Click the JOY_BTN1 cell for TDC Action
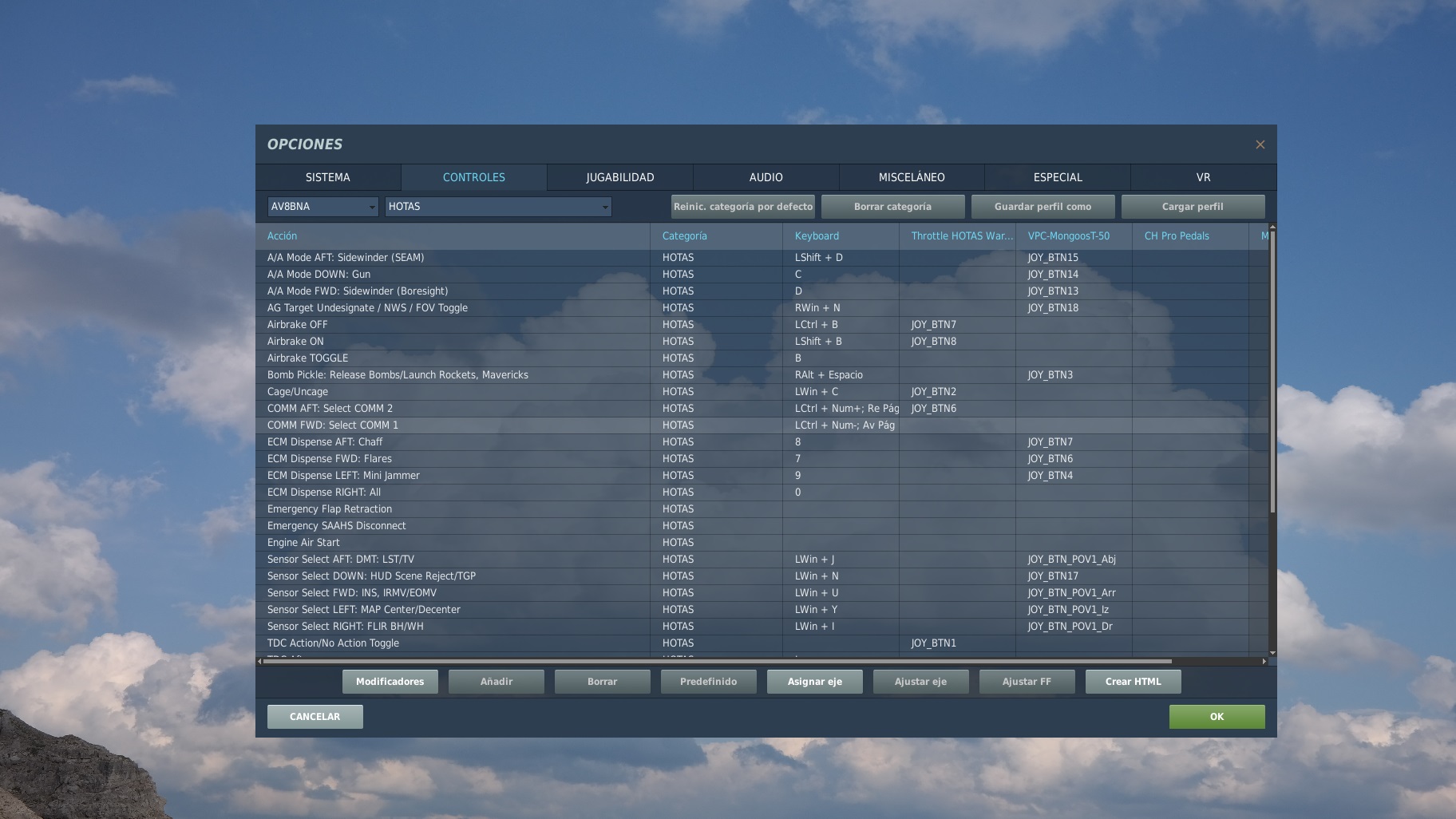 click(958, 643)
